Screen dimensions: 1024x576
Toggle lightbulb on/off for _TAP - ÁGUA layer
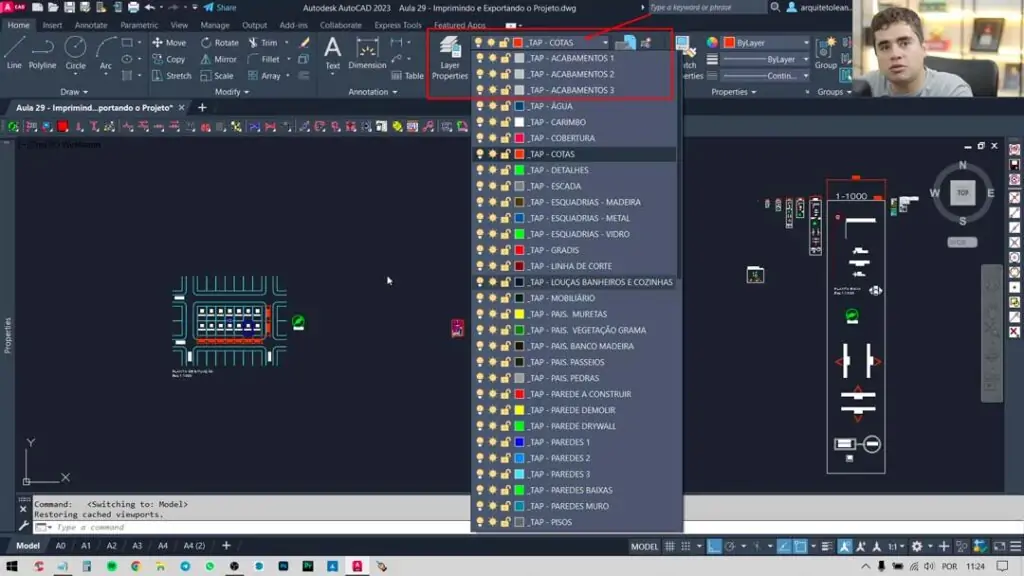coord(480,106)
